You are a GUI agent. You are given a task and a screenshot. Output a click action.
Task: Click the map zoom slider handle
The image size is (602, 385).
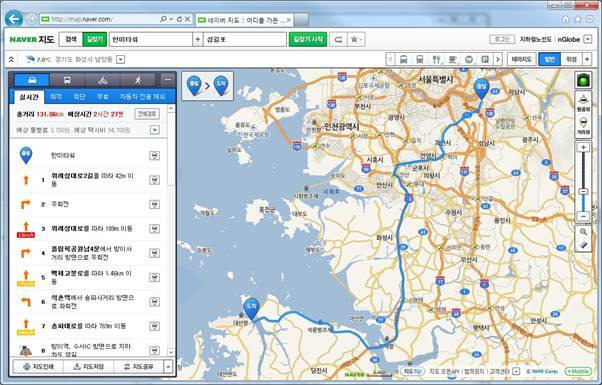coord(584,192)
